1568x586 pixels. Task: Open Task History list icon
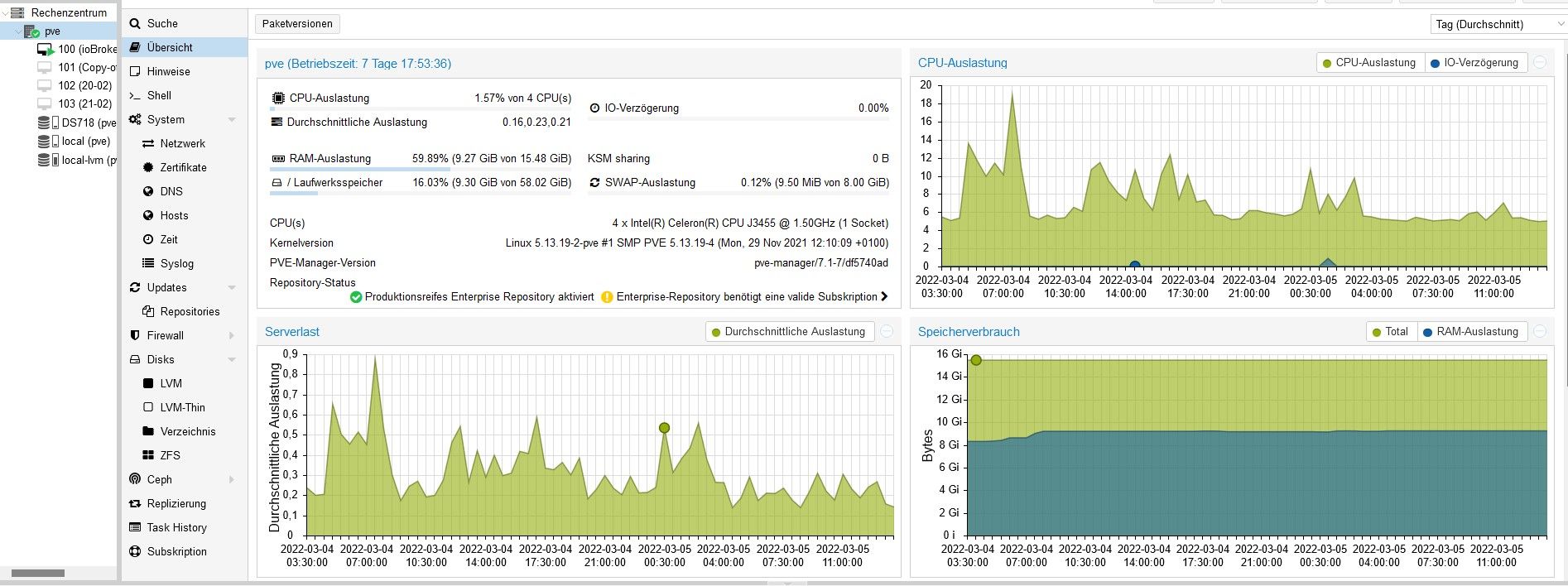tap(135, 527)
